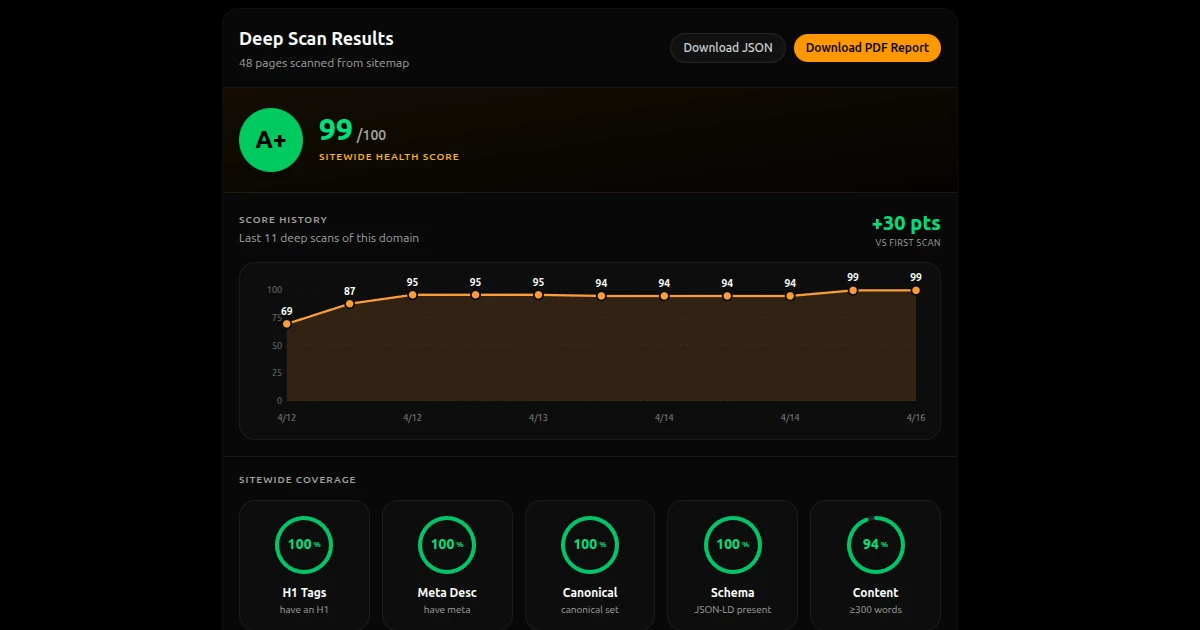1200x630 pixels.
Task: Click the '≥300 words' caption
Action: (x=875, y=610)
